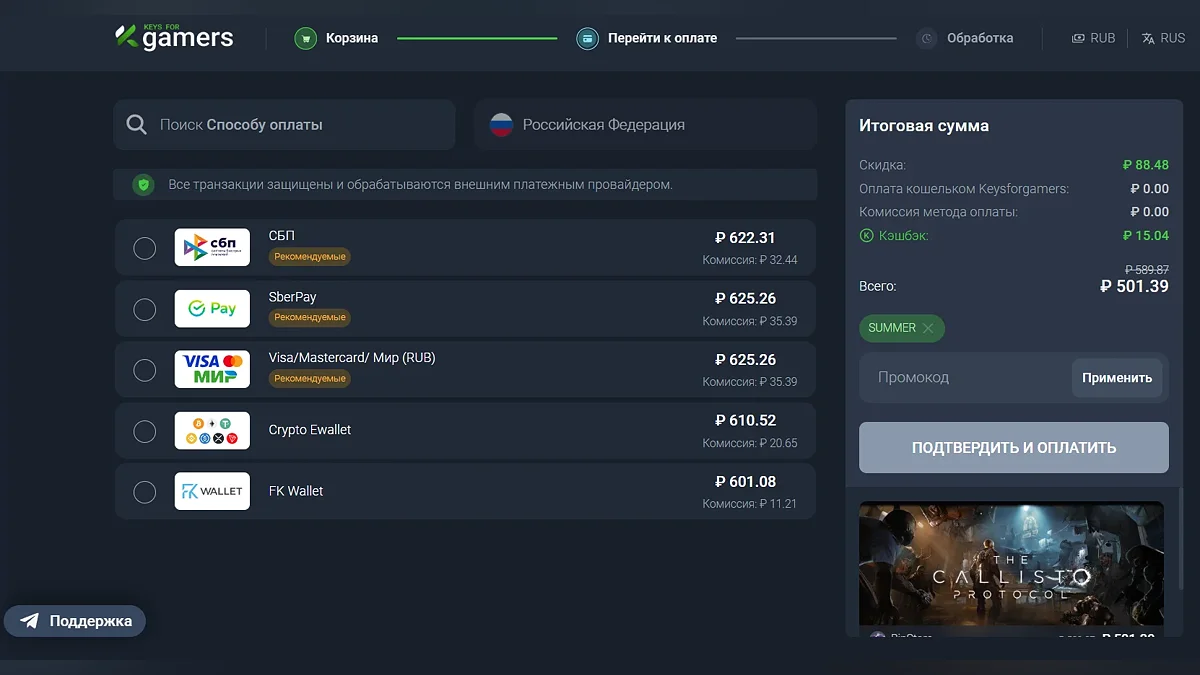1200x675 pixels.
Task: Click the Кэшбэк ₽ 15.04 value
Action: (1146, 236)
